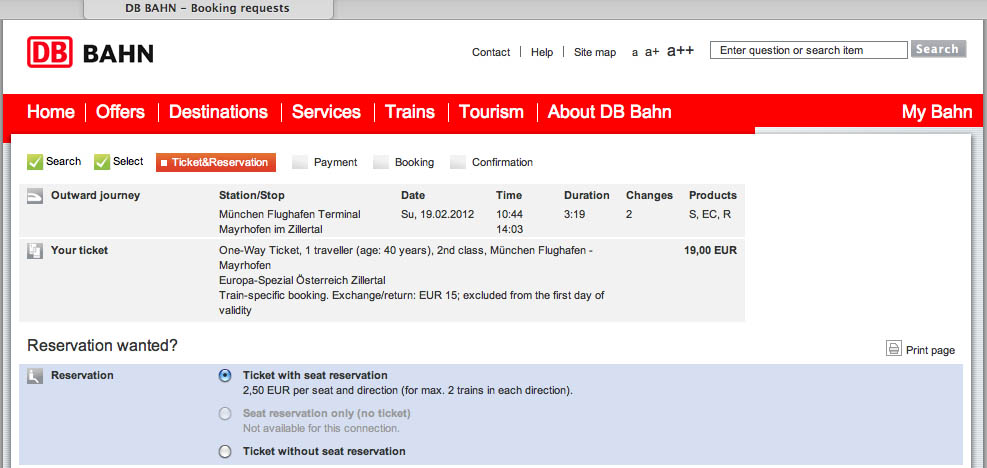Click the printer icon beside Print page
The width and height of the screenshot is (987, 468).
click(894, 348)
